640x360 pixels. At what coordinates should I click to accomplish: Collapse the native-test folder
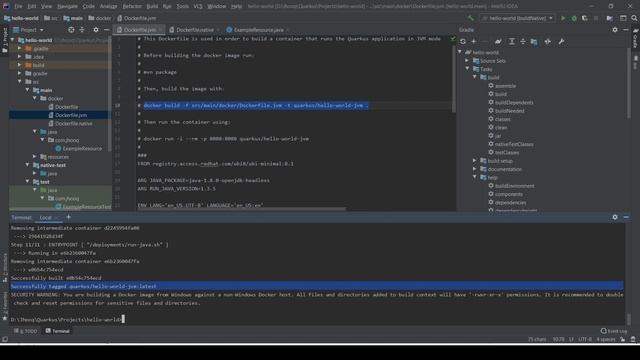27,165
